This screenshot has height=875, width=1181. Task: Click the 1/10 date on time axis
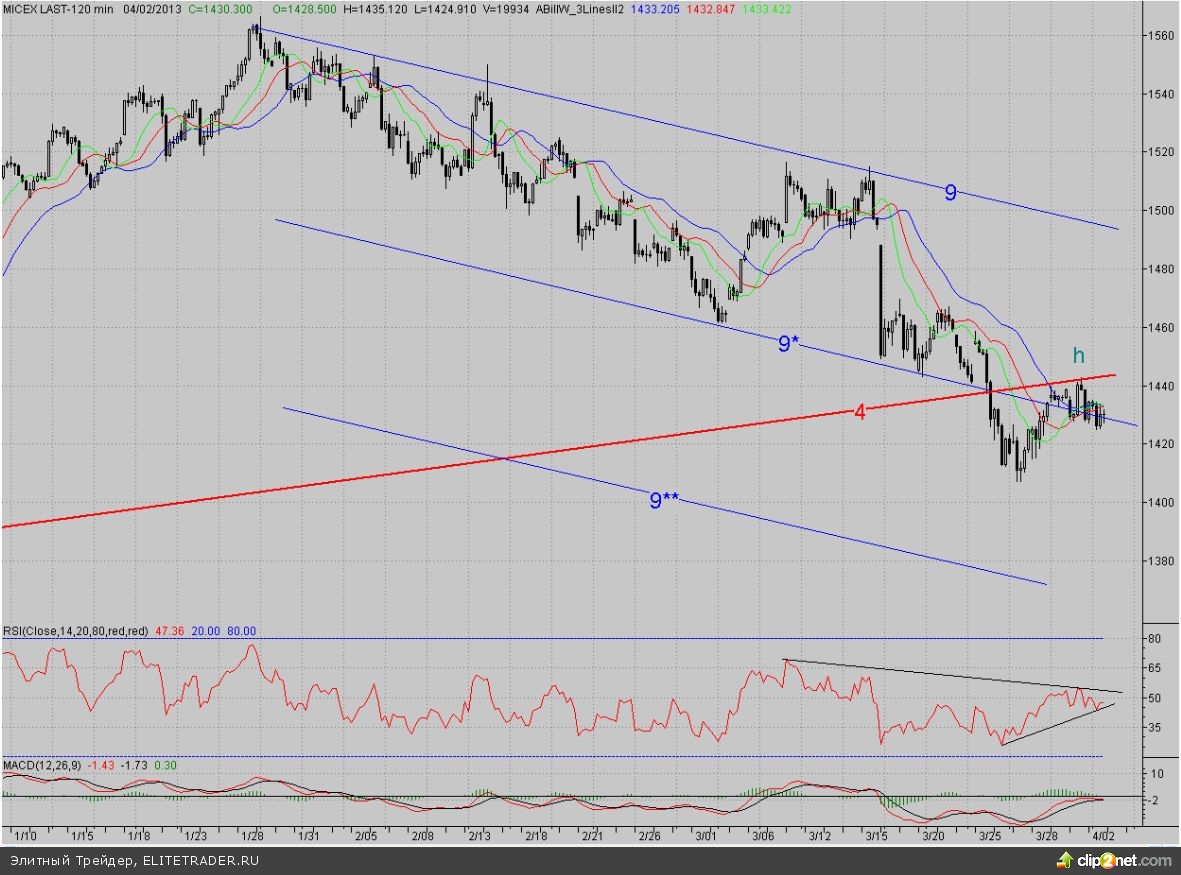pos(26,834)
